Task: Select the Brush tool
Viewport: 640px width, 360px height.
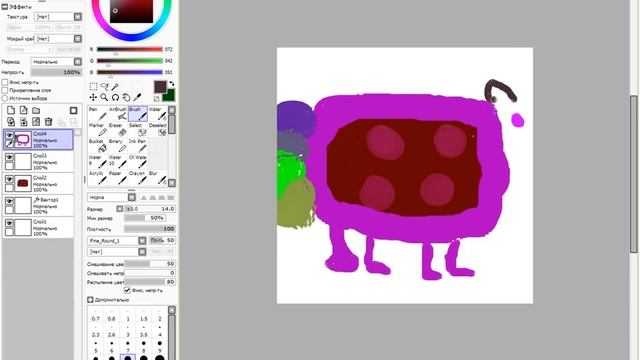Action: tap(138, 114)
